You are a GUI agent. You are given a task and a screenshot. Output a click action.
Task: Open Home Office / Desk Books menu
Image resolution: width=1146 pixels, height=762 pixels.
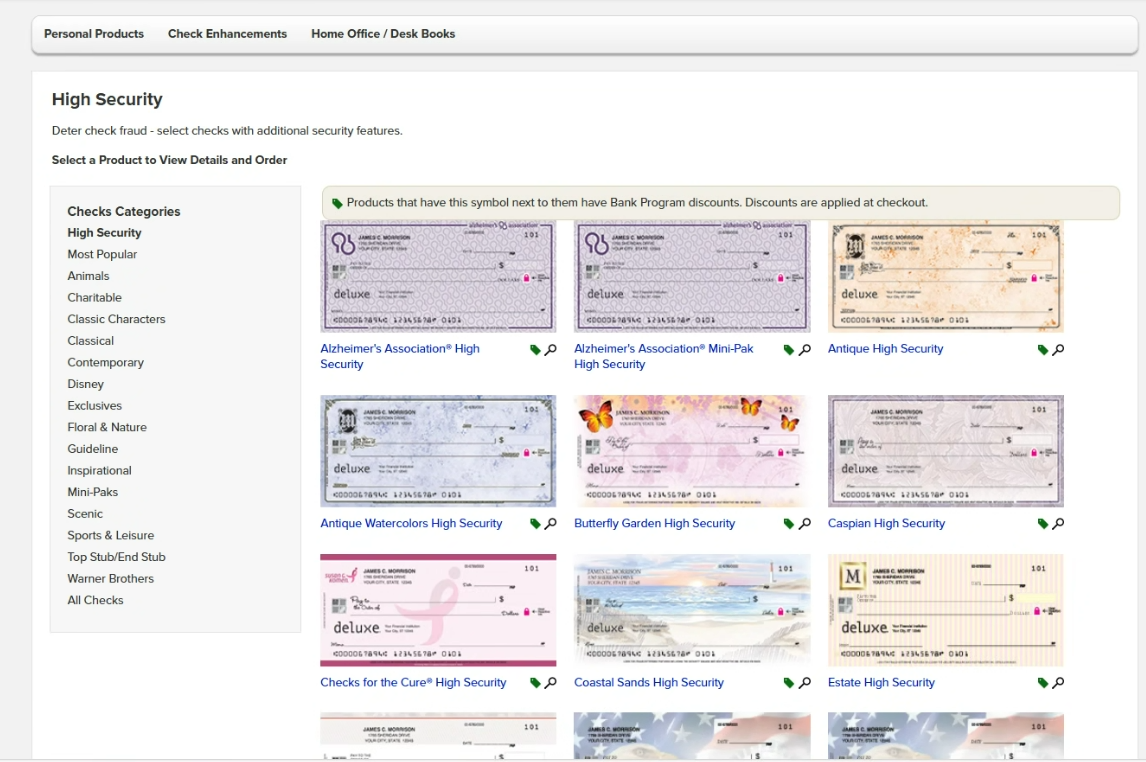[x=383, y=34]
